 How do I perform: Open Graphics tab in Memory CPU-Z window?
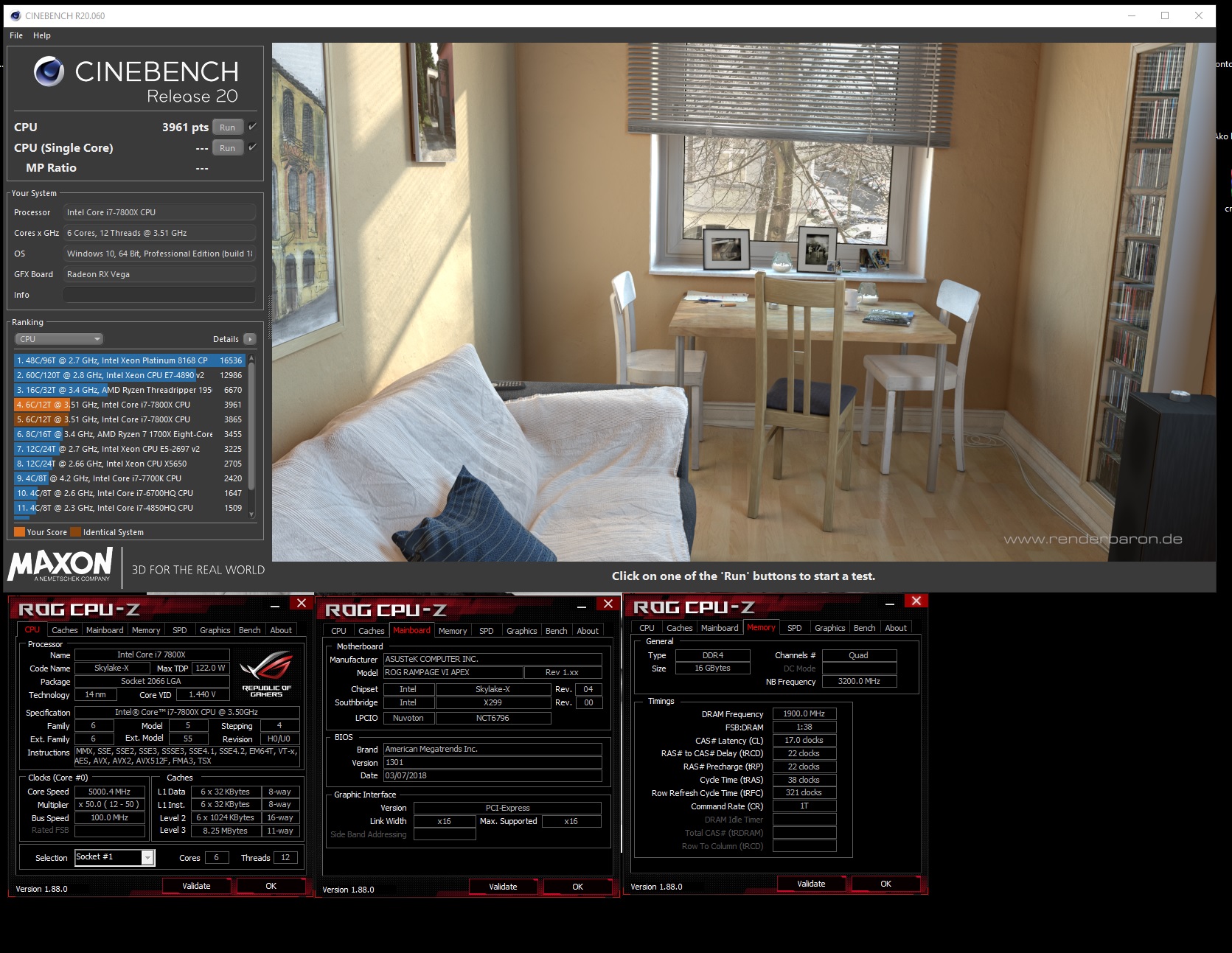pos(830,628)
